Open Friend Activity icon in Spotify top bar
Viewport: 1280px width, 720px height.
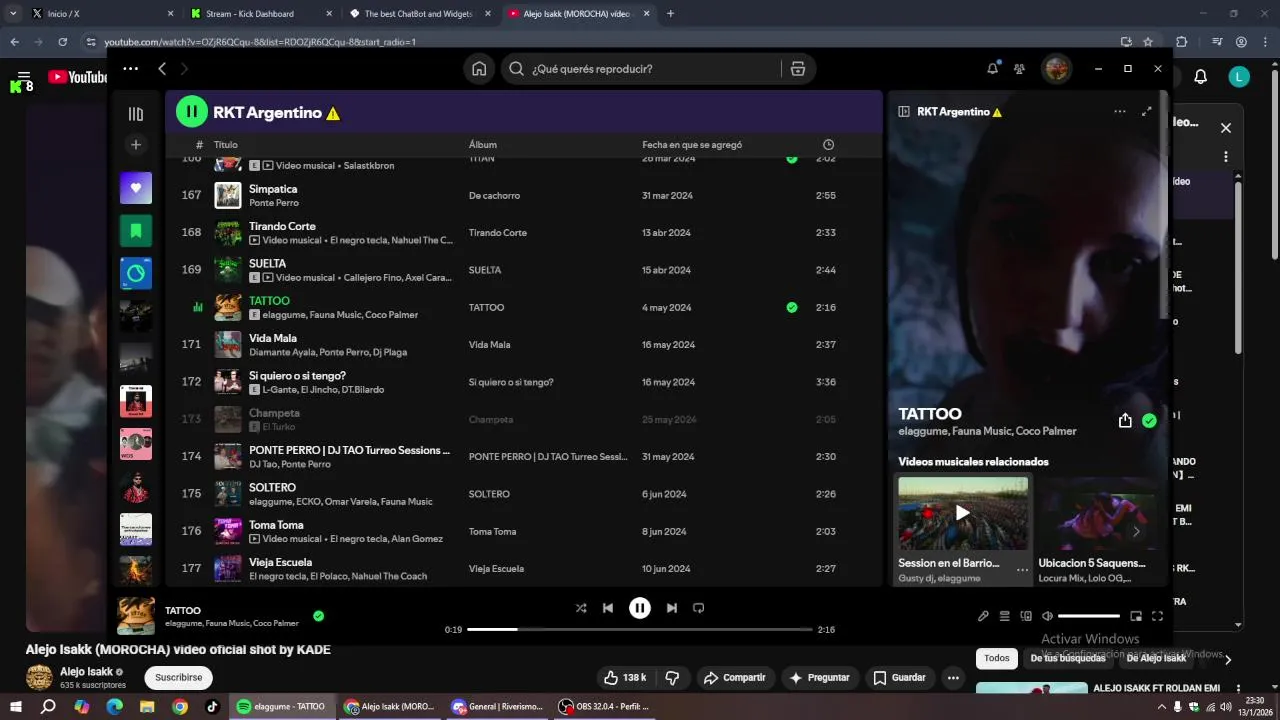pos(1019,69)
